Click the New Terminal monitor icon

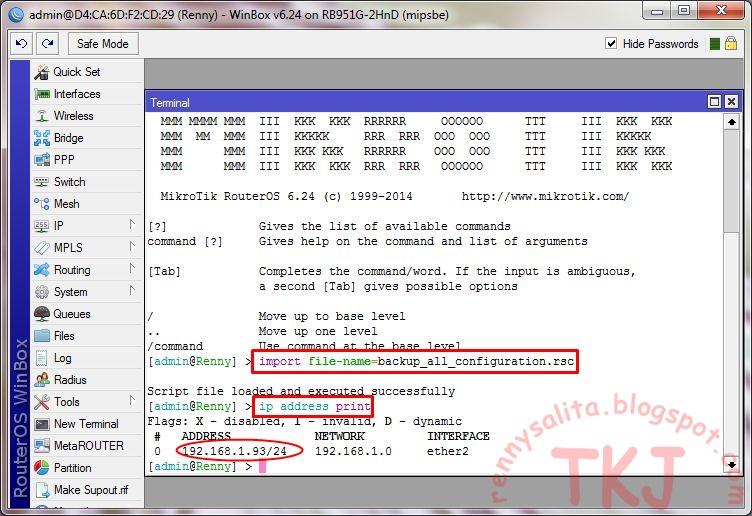point(42,424)
